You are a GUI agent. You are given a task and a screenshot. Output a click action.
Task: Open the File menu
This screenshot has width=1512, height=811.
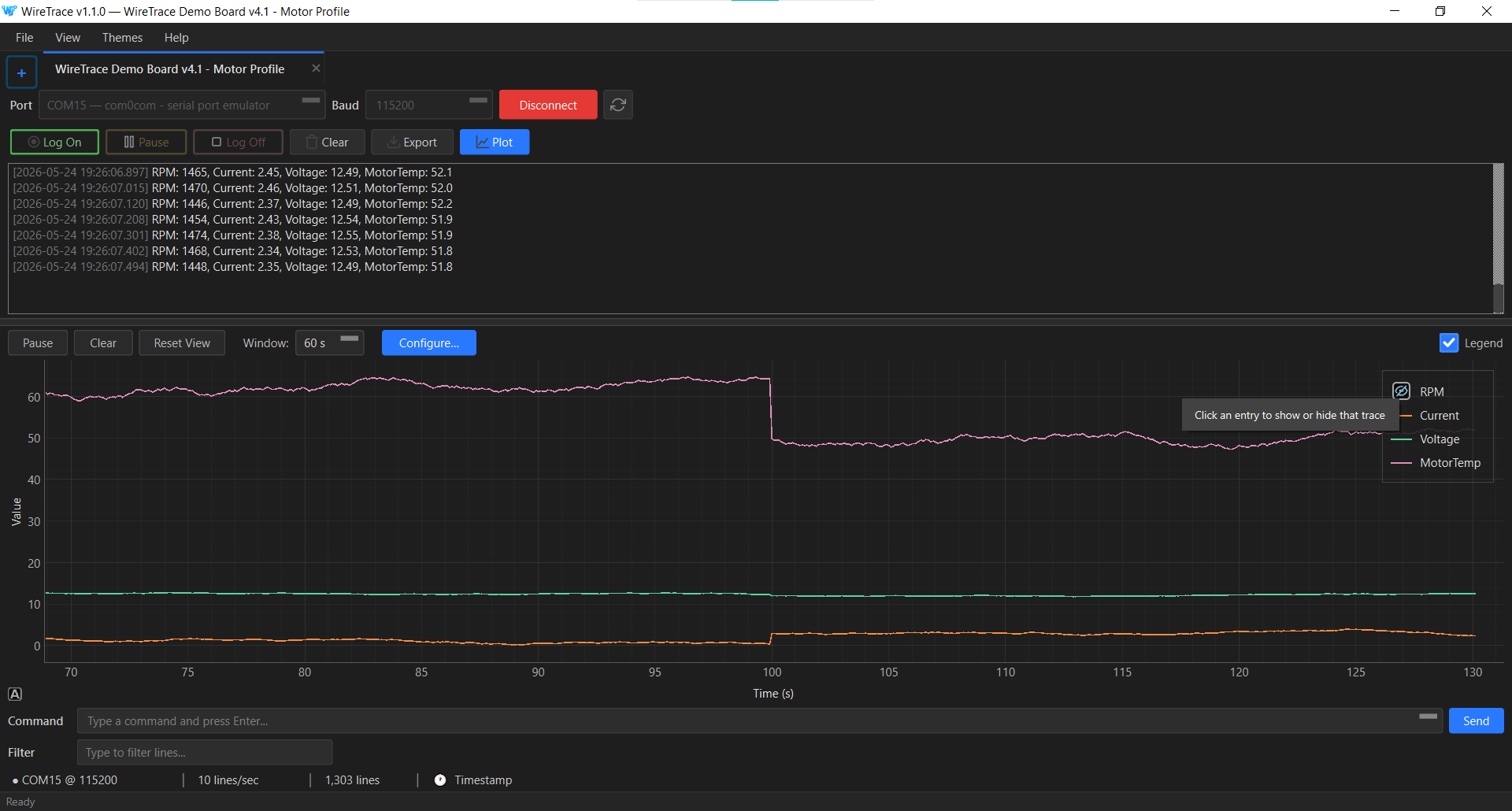(x=24, y=38)
